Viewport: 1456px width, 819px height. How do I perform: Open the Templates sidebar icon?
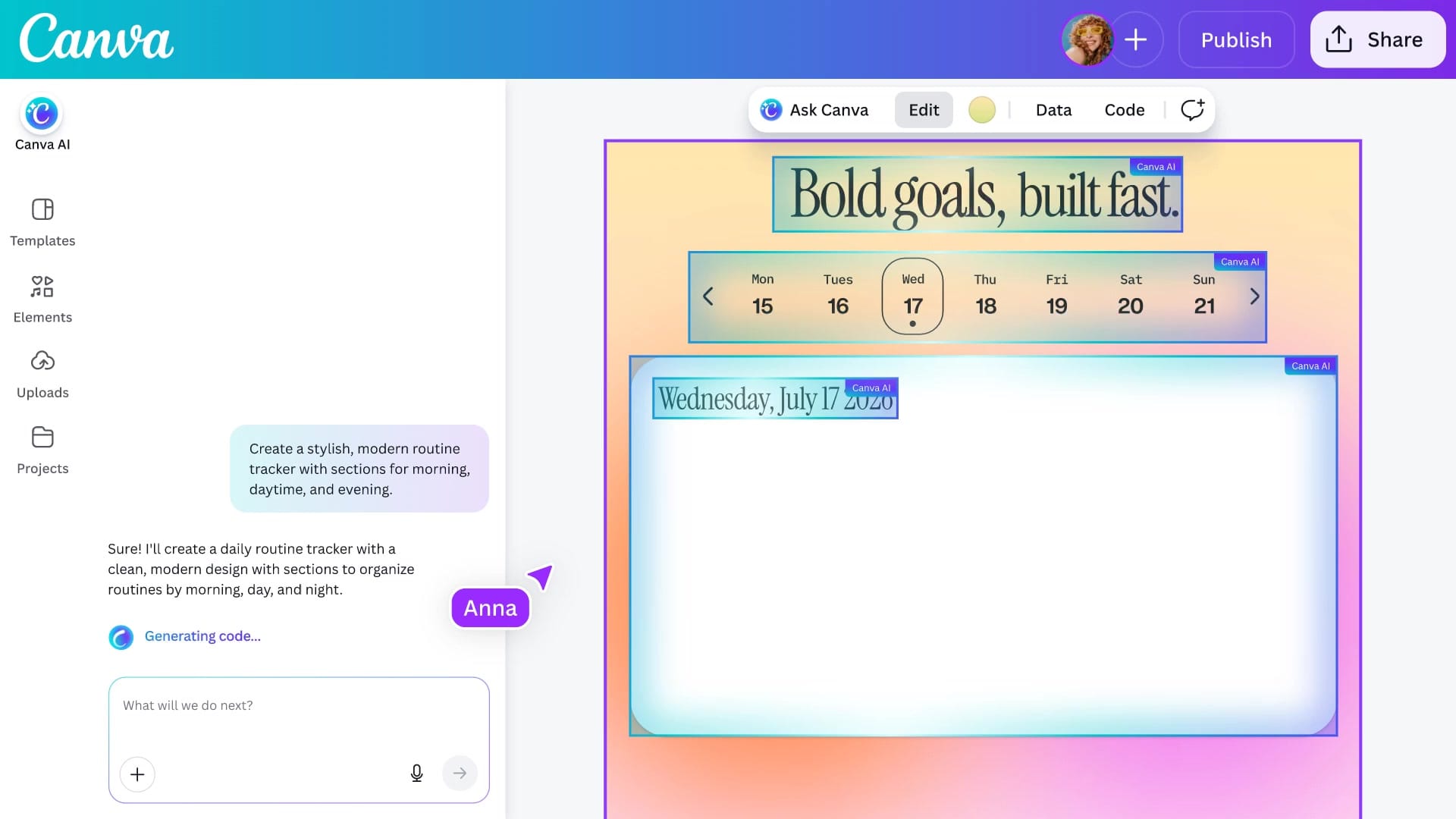pyautogui.click(x=42, y=209)
